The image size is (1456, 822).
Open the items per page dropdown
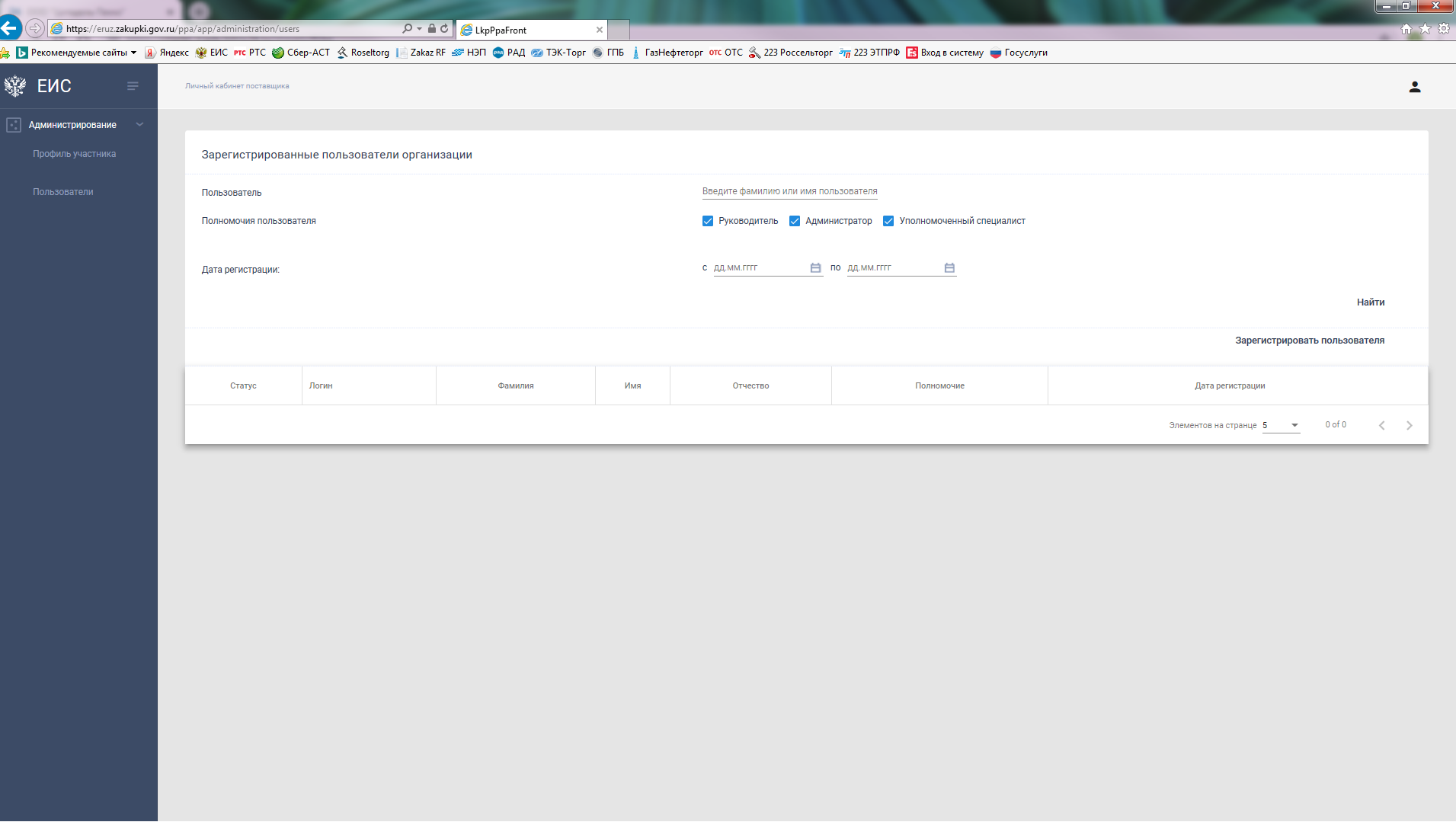point(1281,426)
